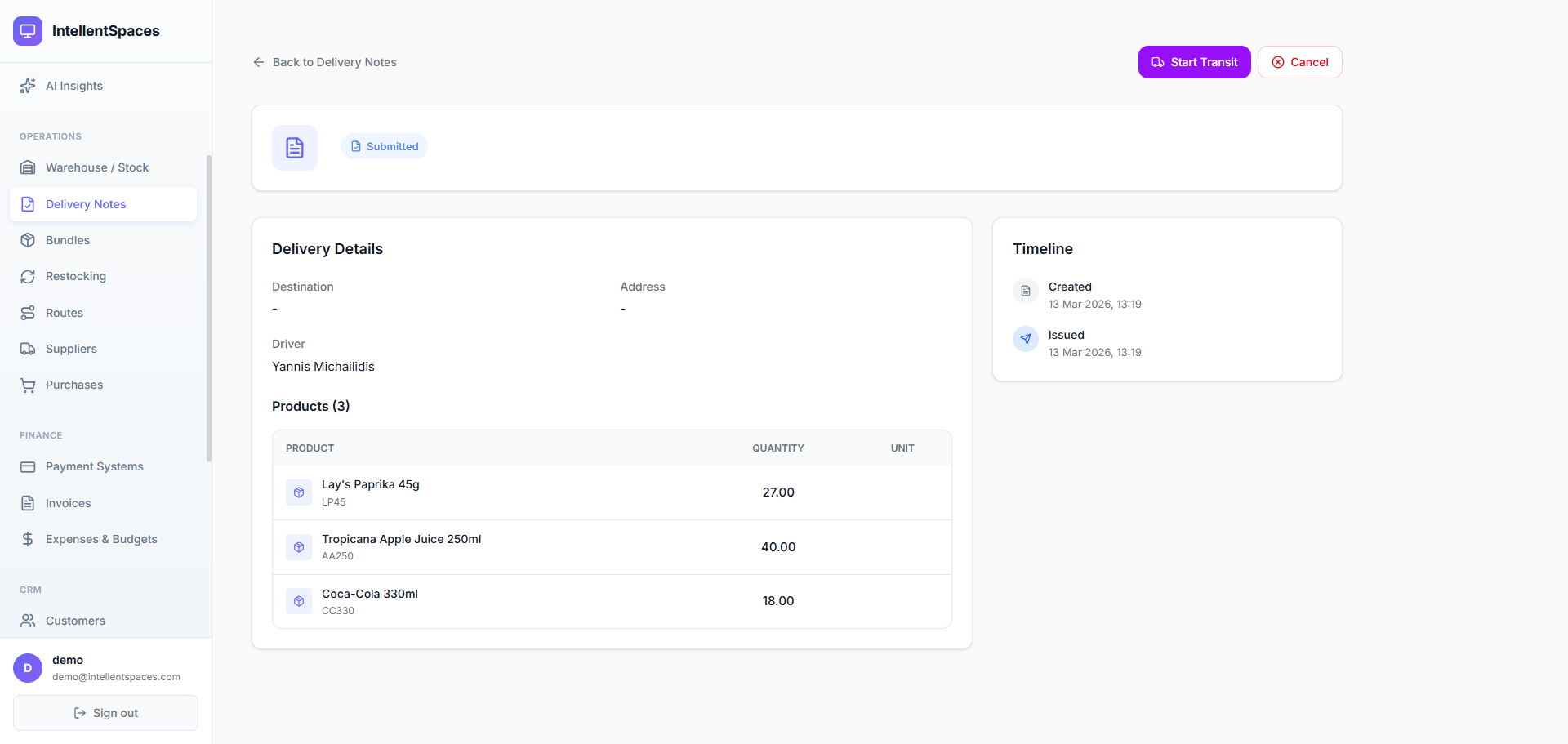Click the Lay's Paprika 45g product name
The image size is (1568, 744).
click(x=371, y=484)
